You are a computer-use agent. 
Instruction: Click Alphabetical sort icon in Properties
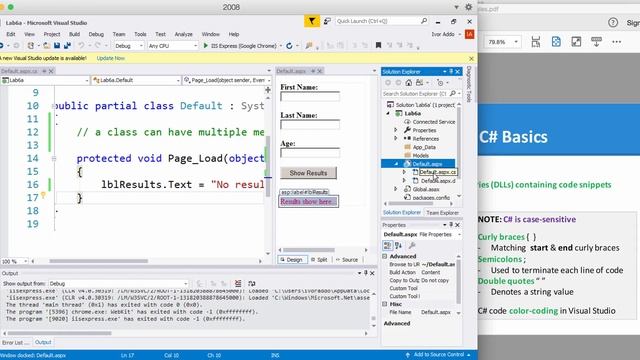pyautogui.click(x=399, y=245)
